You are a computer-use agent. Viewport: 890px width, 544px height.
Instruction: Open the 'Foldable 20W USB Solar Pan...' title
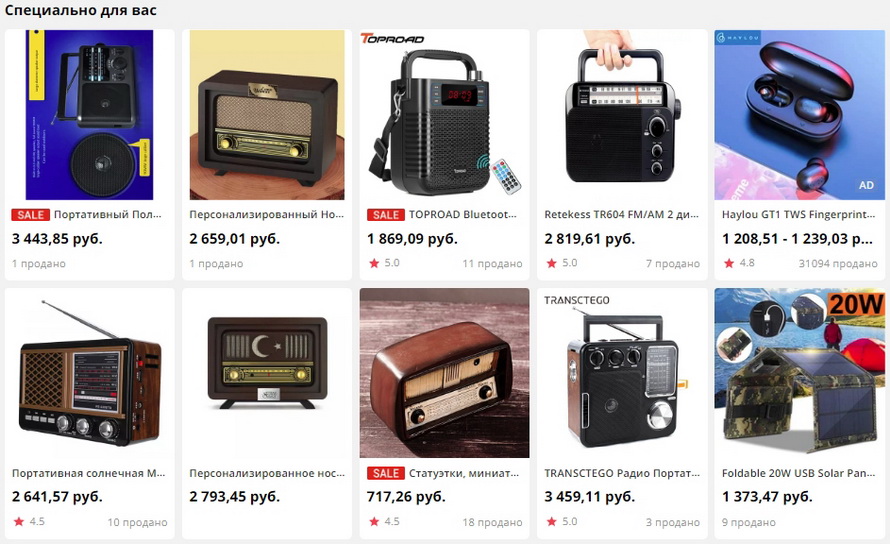[799, 473]
